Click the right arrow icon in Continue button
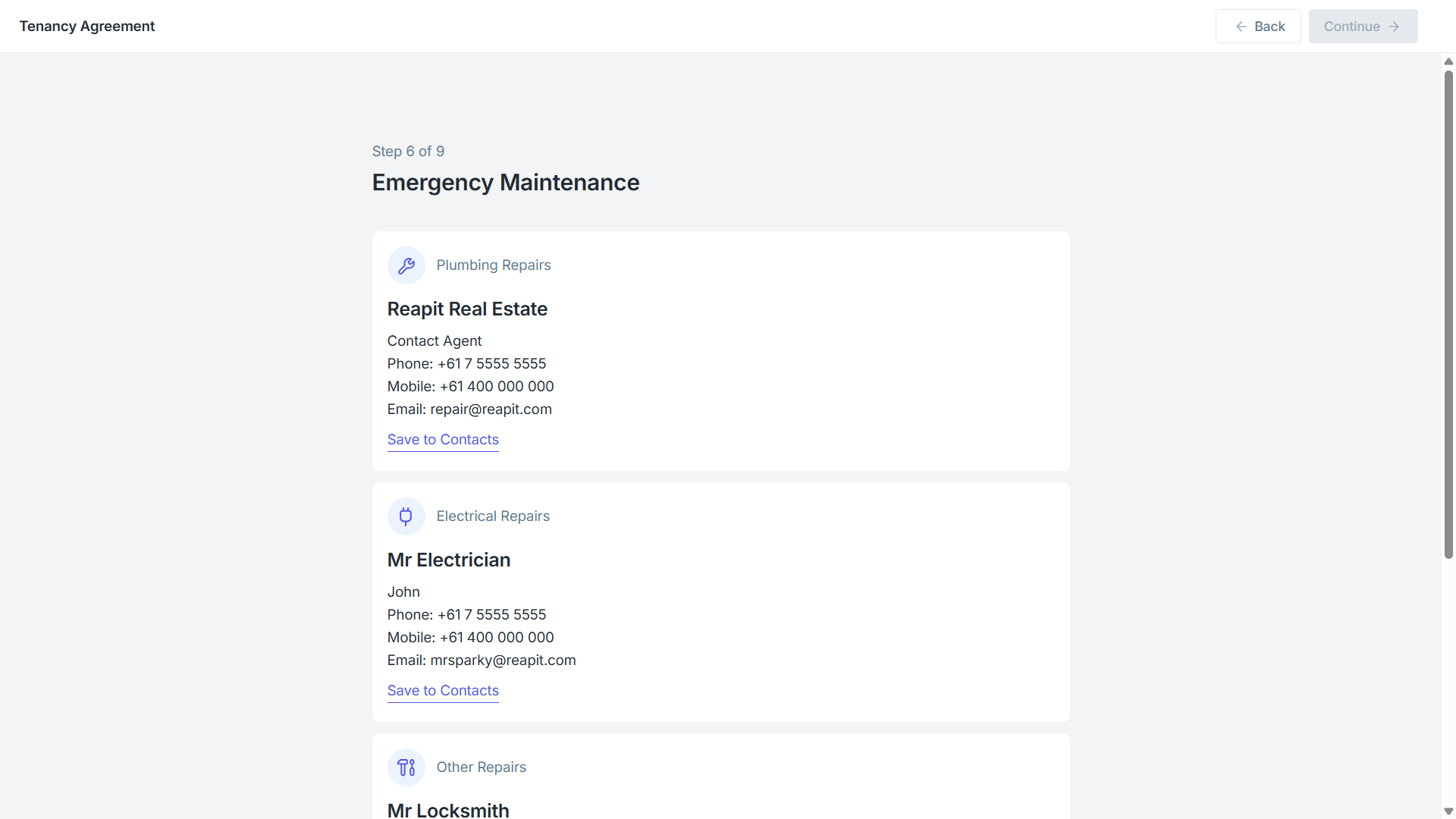Screen dimensions: 1456x819 pyautogui.click(x=1394, y=27)
